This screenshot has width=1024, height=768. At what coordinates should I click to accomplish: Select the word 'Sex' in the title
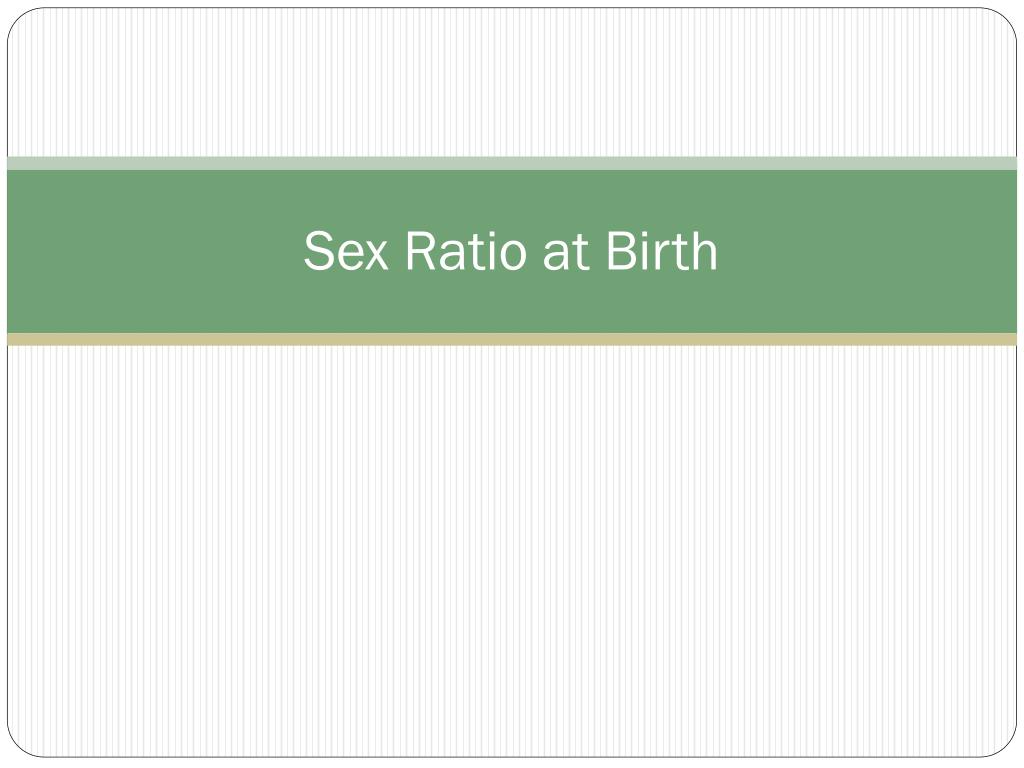(x=346, y=251)
